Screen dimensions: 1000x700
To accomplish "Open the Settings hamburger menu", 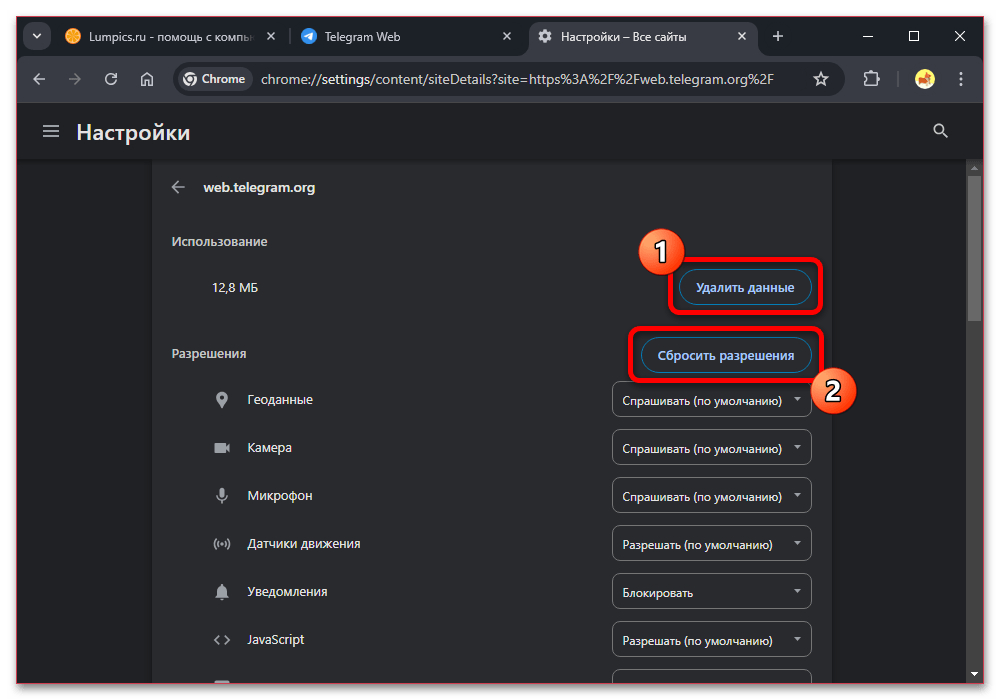I will (51, 131).
